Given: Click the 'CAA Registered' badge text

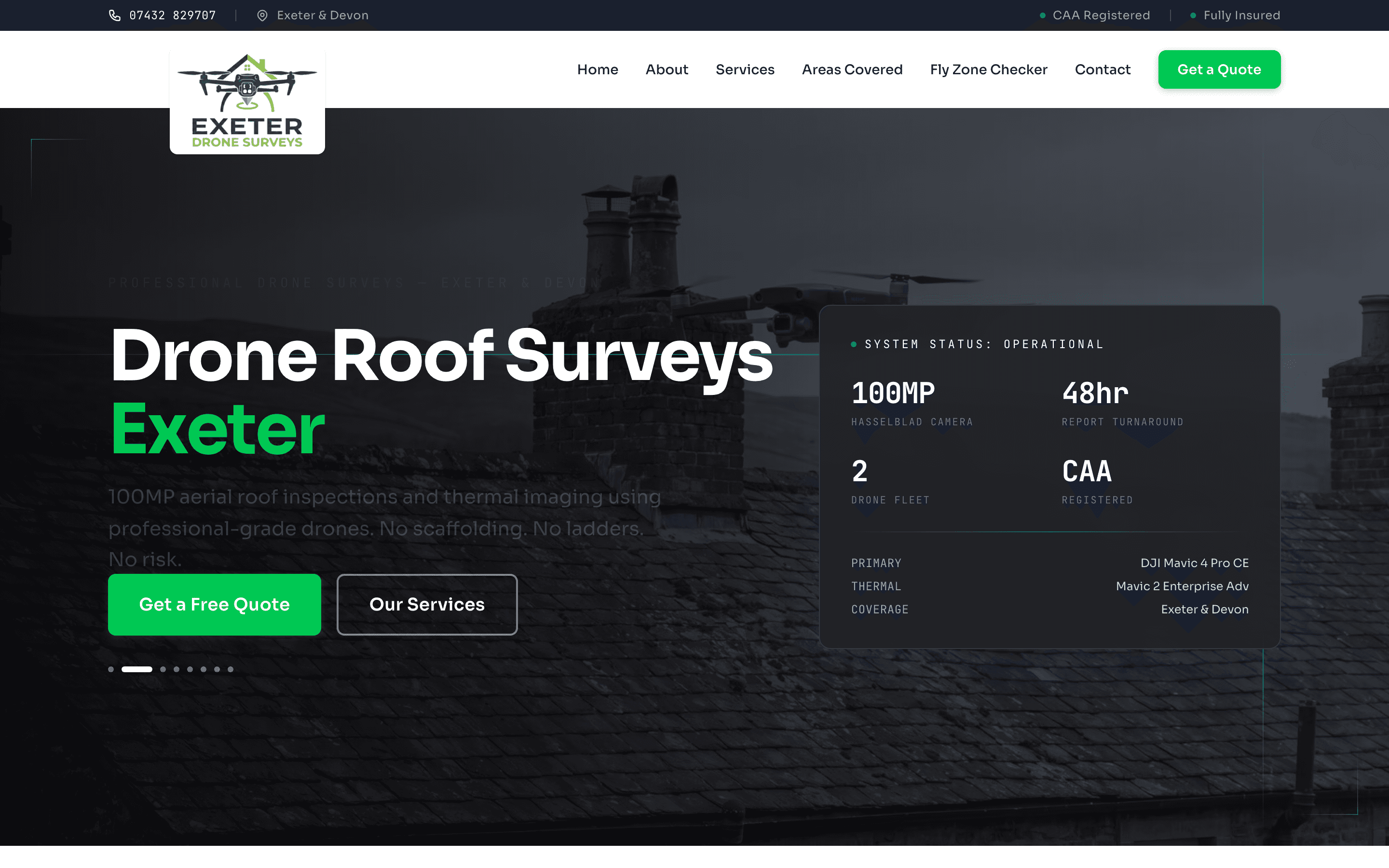Looking at the screenshot, I should (x=1101, y=15).
